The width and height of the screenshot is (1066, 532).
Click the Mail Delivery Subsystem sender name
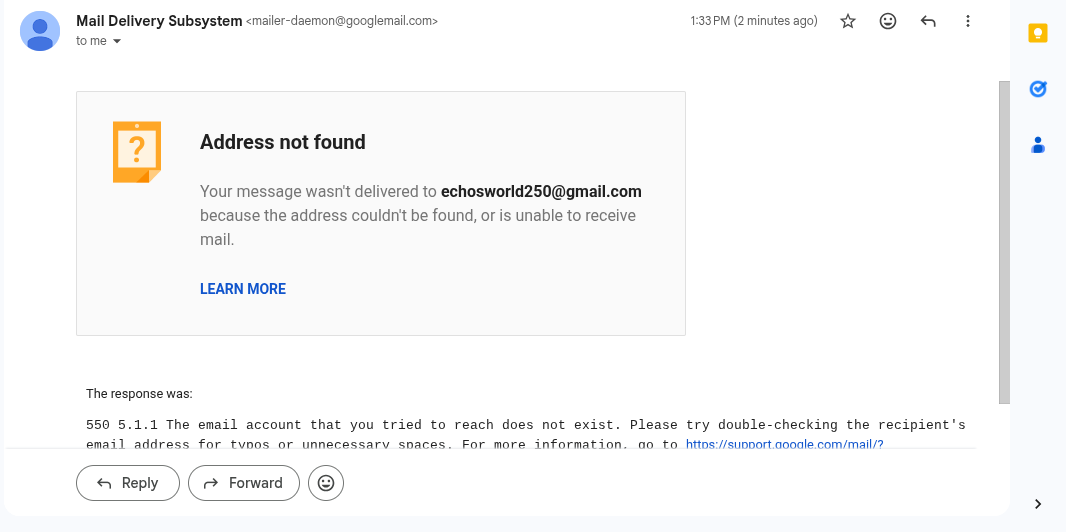(x=159, y=20)
